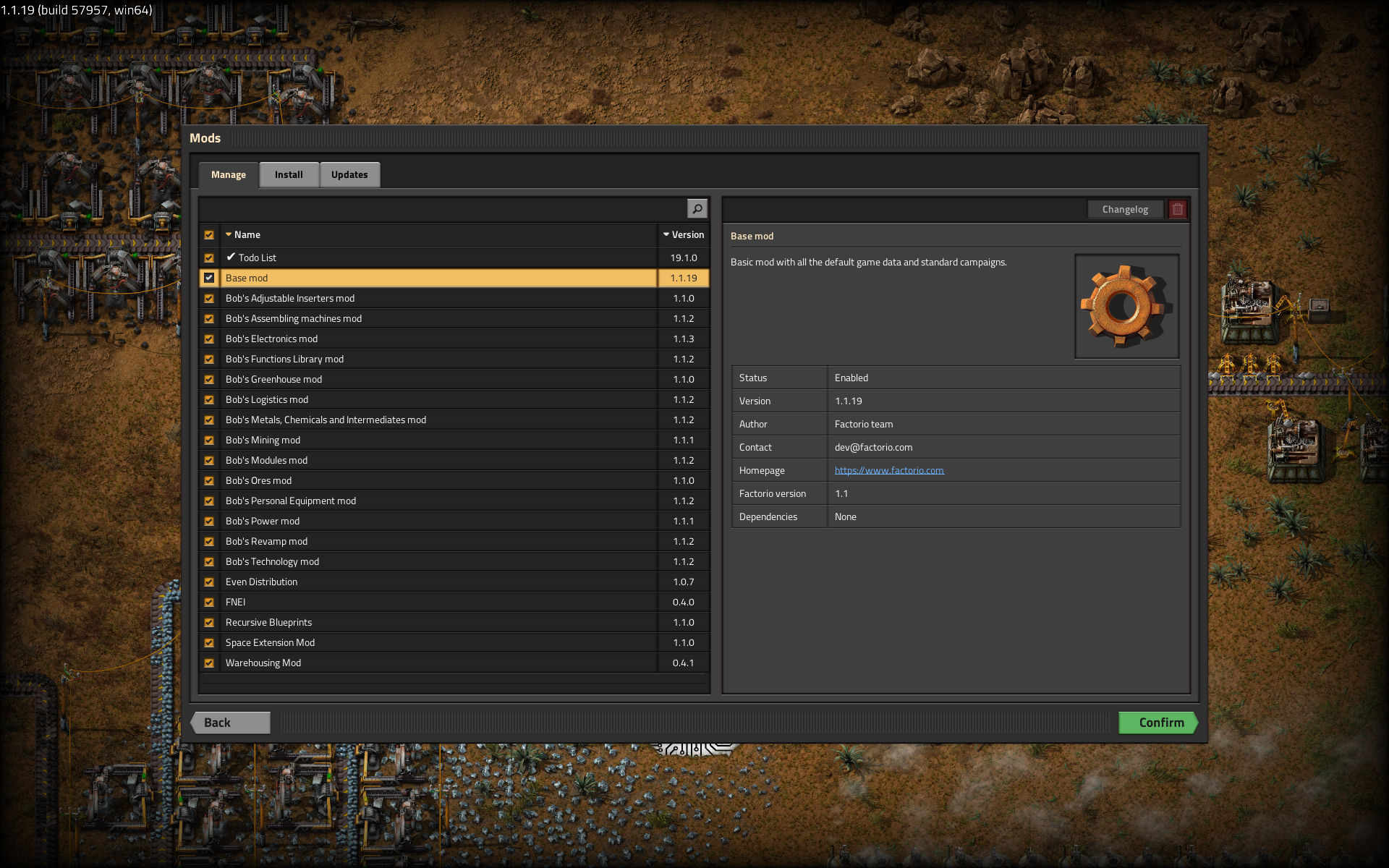Select Space Extension Mod in list
Viewport: 1389px width, 868px height.
[x=270, y=643]
